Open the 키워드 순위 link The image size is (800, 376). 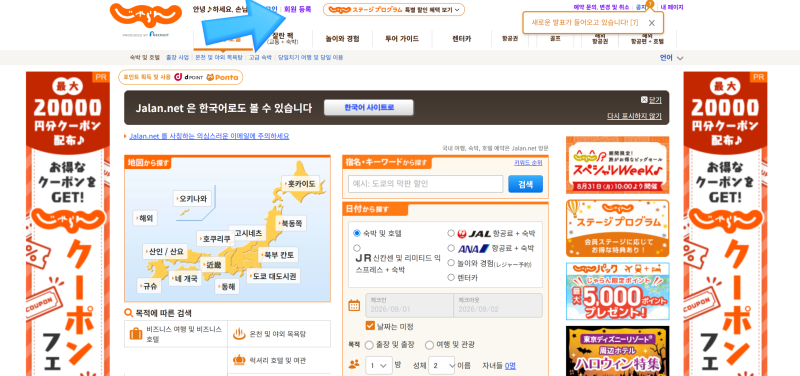pyautogui.click(x=528, y=163)
